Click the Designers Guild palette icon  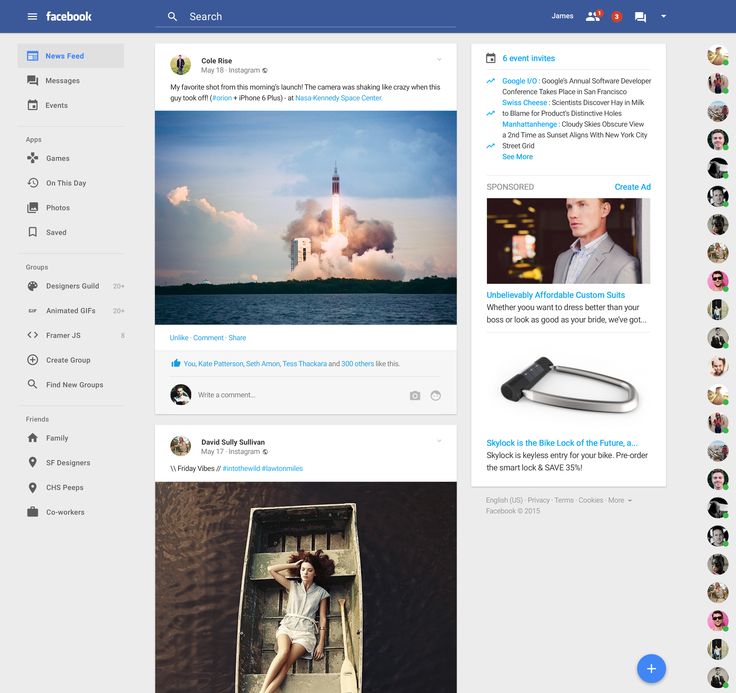[x=32, y=286]
